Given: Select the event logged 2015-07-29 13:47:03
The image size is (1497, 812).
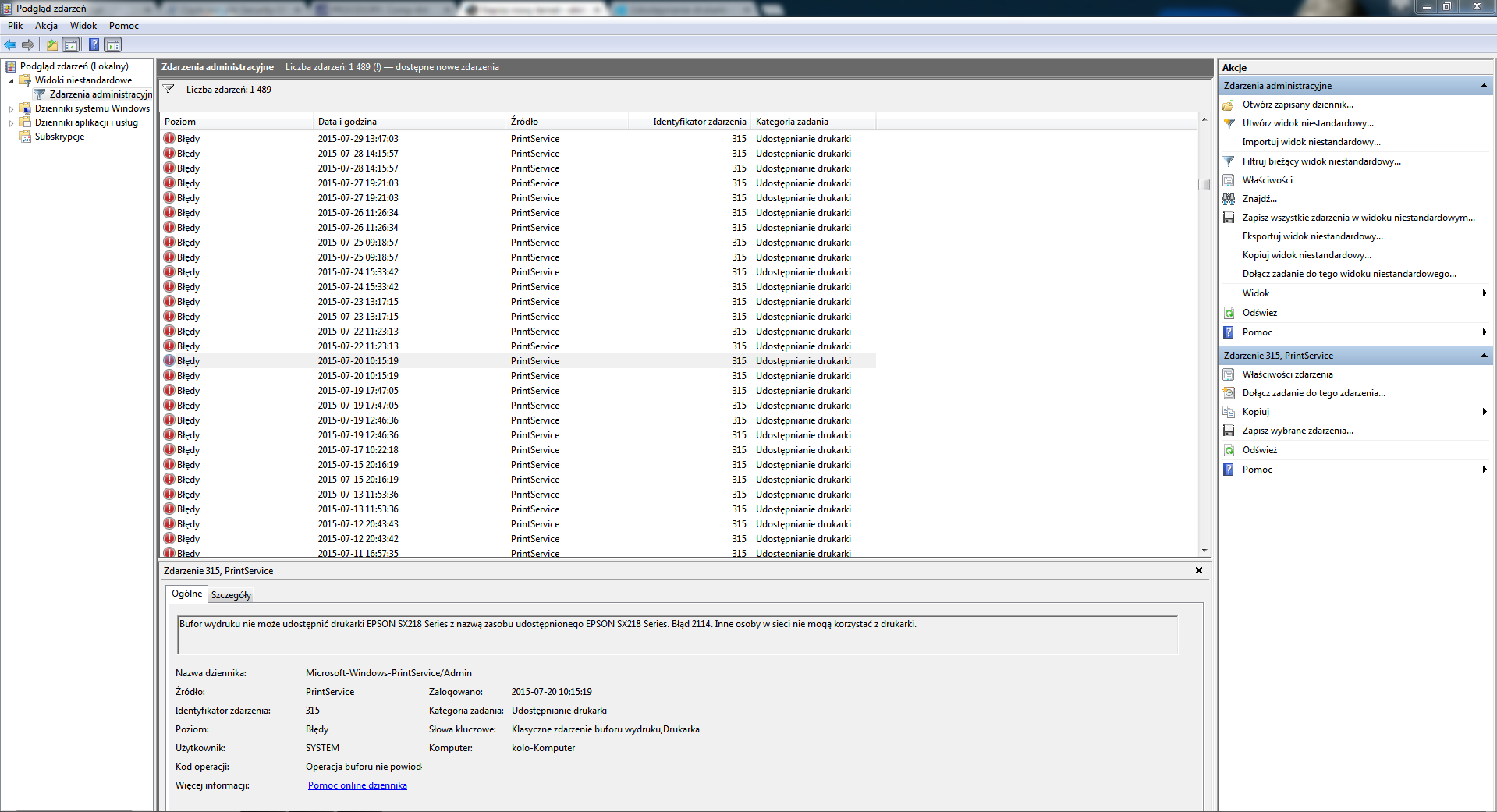Looking at the screenshot, I should 358,139.
